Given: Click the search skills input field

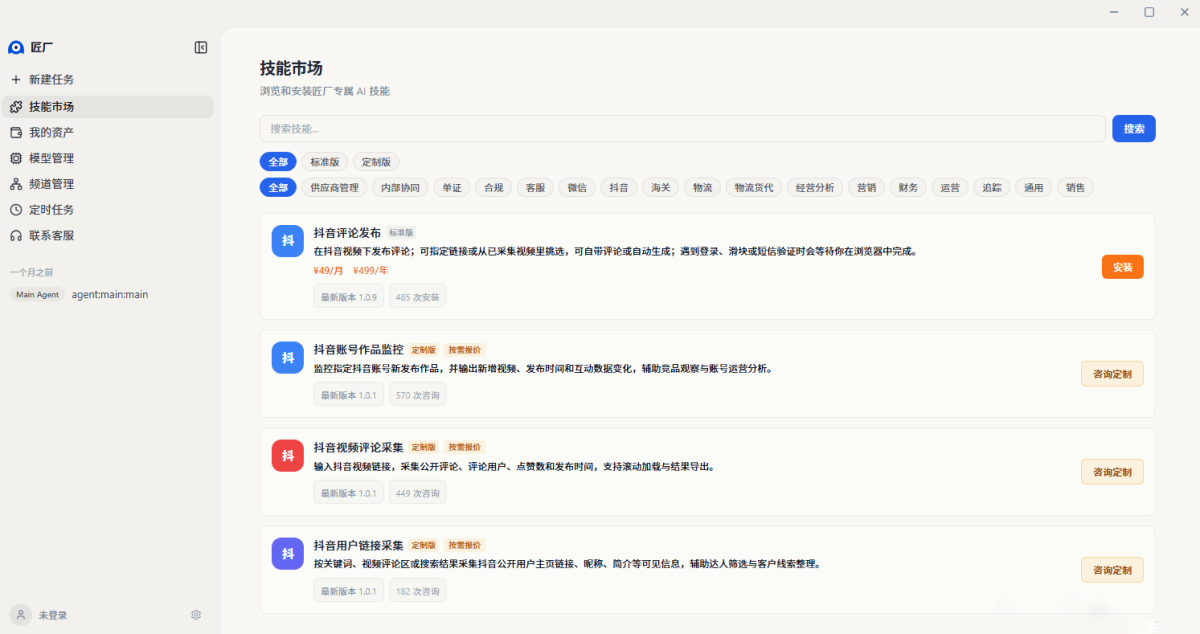Looking at the screenshot, I should point(682,129).
